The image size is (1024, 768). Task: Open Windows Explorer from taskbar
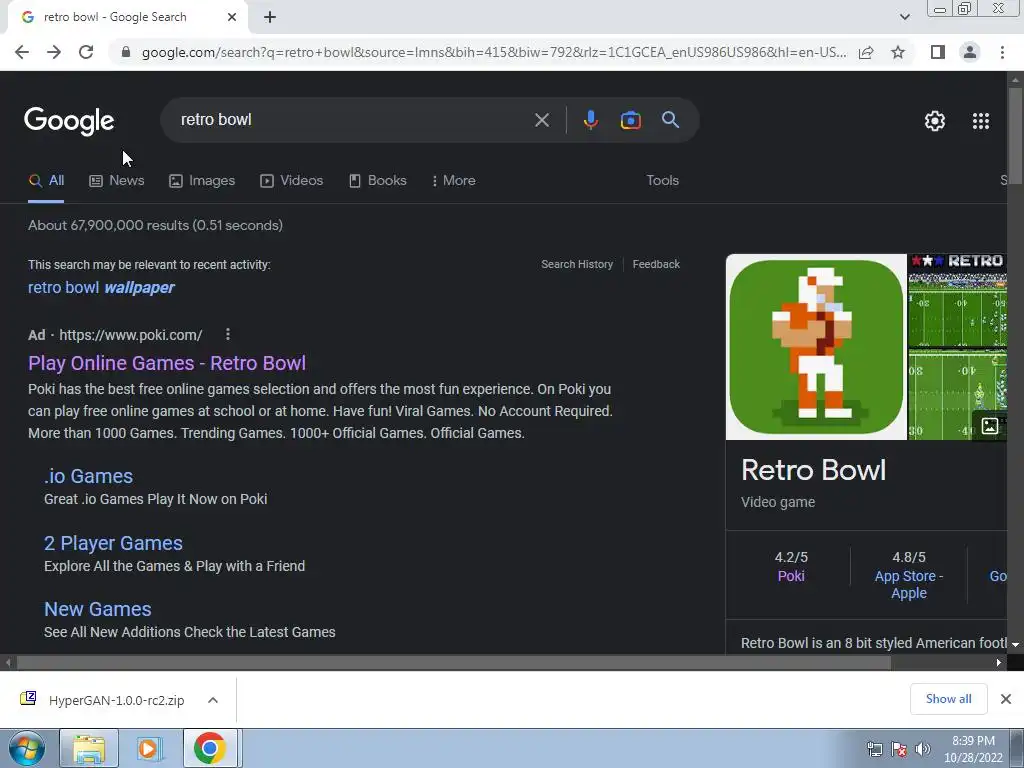(x=89, y=748)
